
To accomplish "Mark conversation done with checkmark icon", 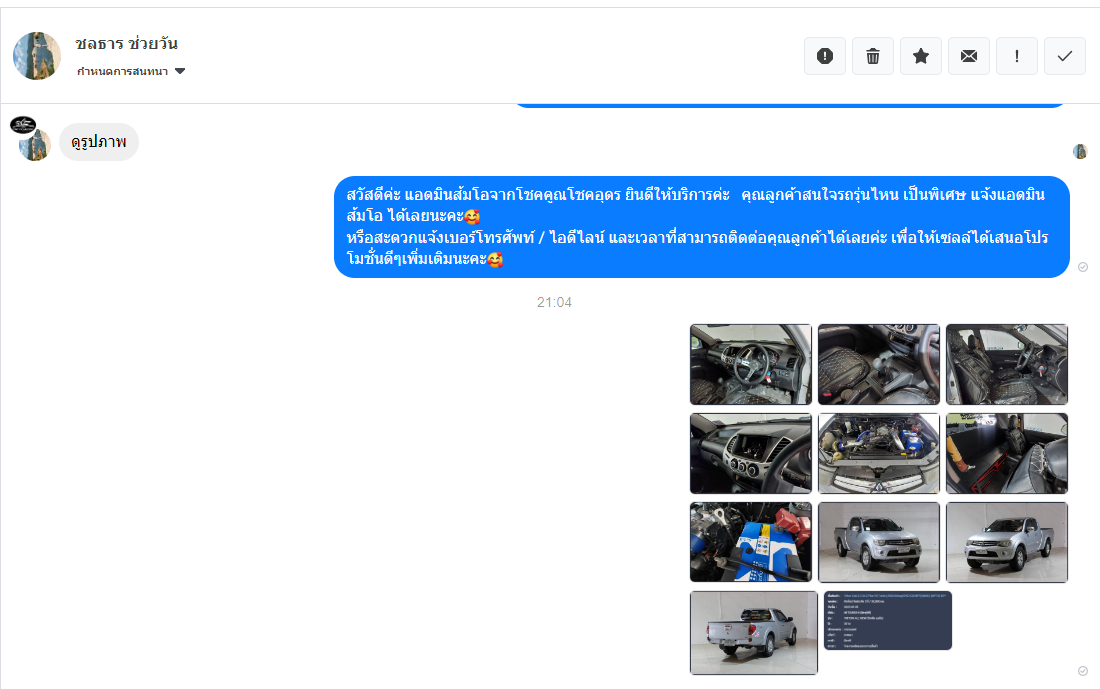I will tap(1065, 56).
